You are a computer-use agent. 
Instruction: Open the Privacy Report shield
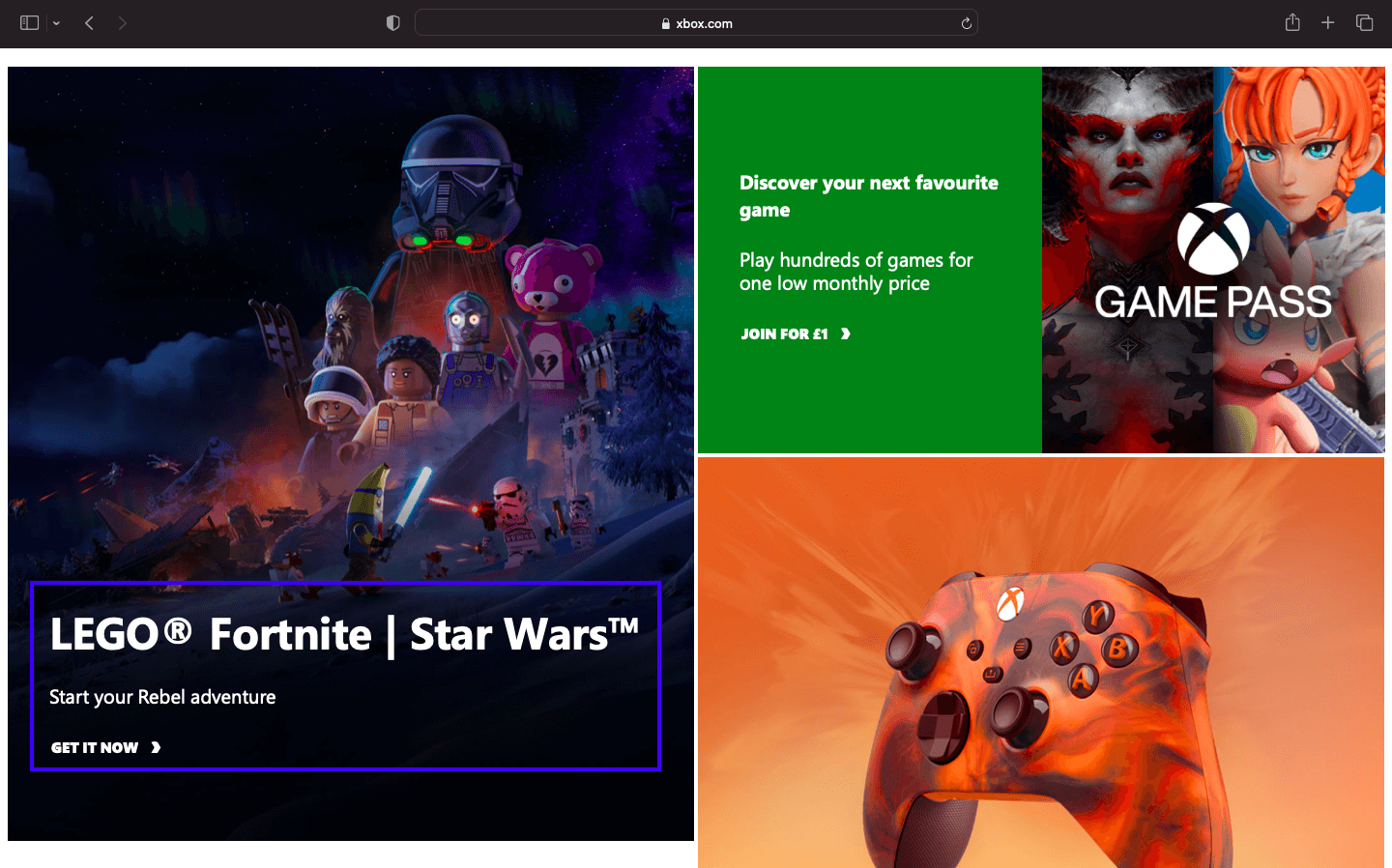(x=392, y=22)
